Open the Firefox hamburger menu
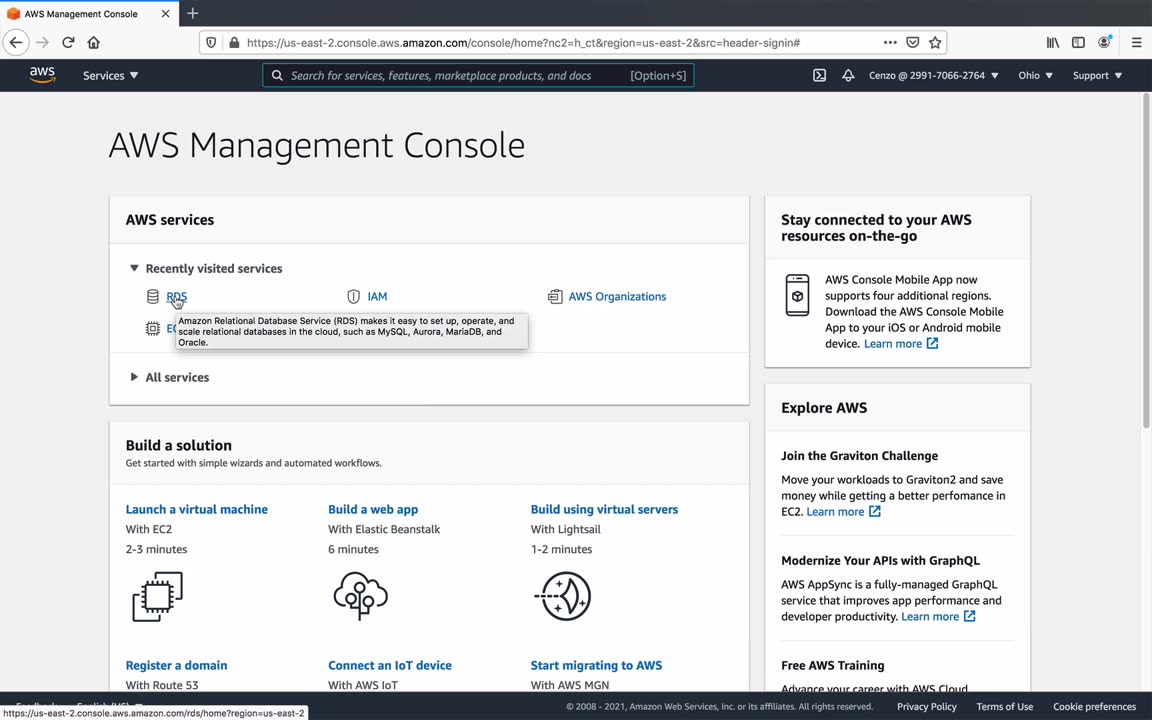1152x720 pixels. (1136, 43)
